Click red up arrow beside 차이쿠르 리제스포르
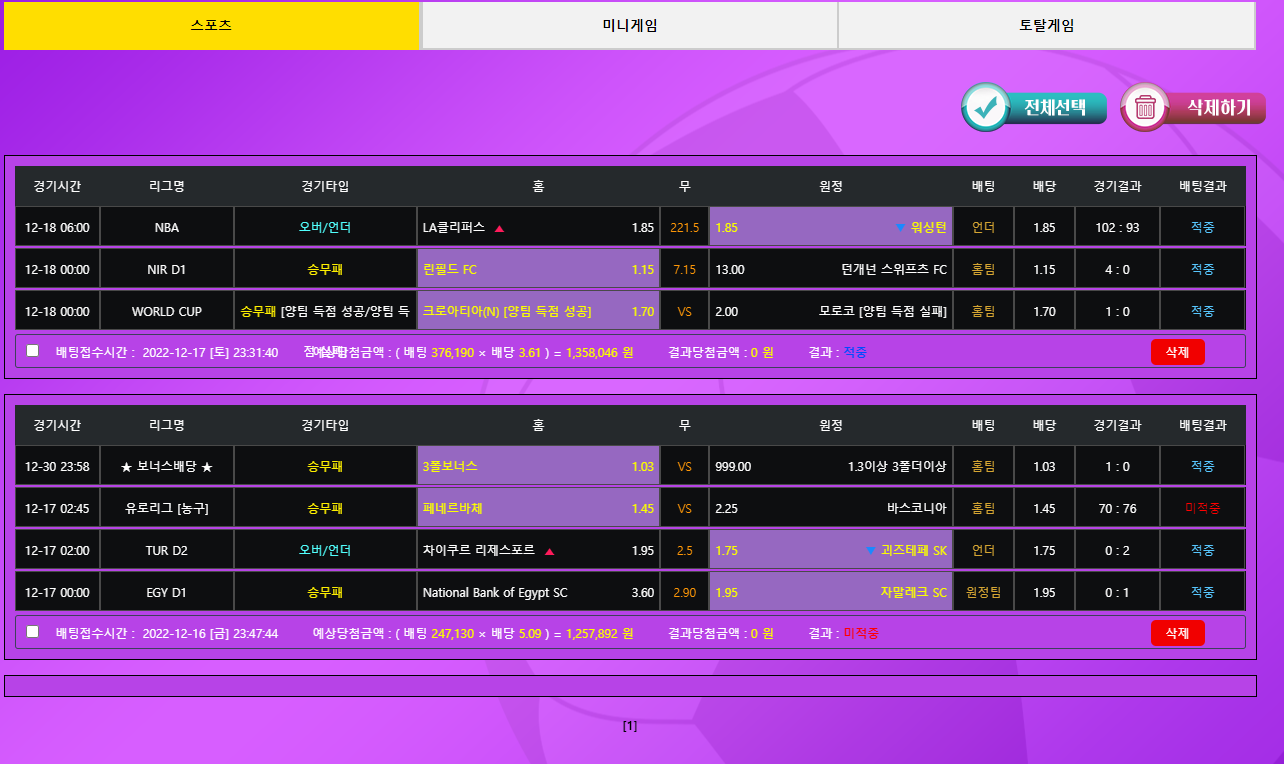 pyautogui.click(x=549, y=551)
